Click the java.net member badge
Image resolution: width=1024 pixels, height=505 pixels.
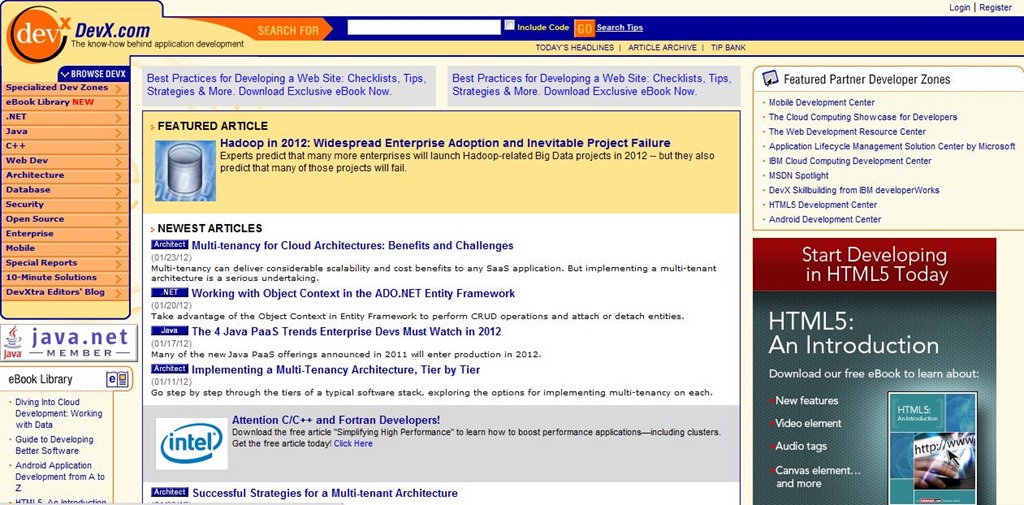pos(69,343)
